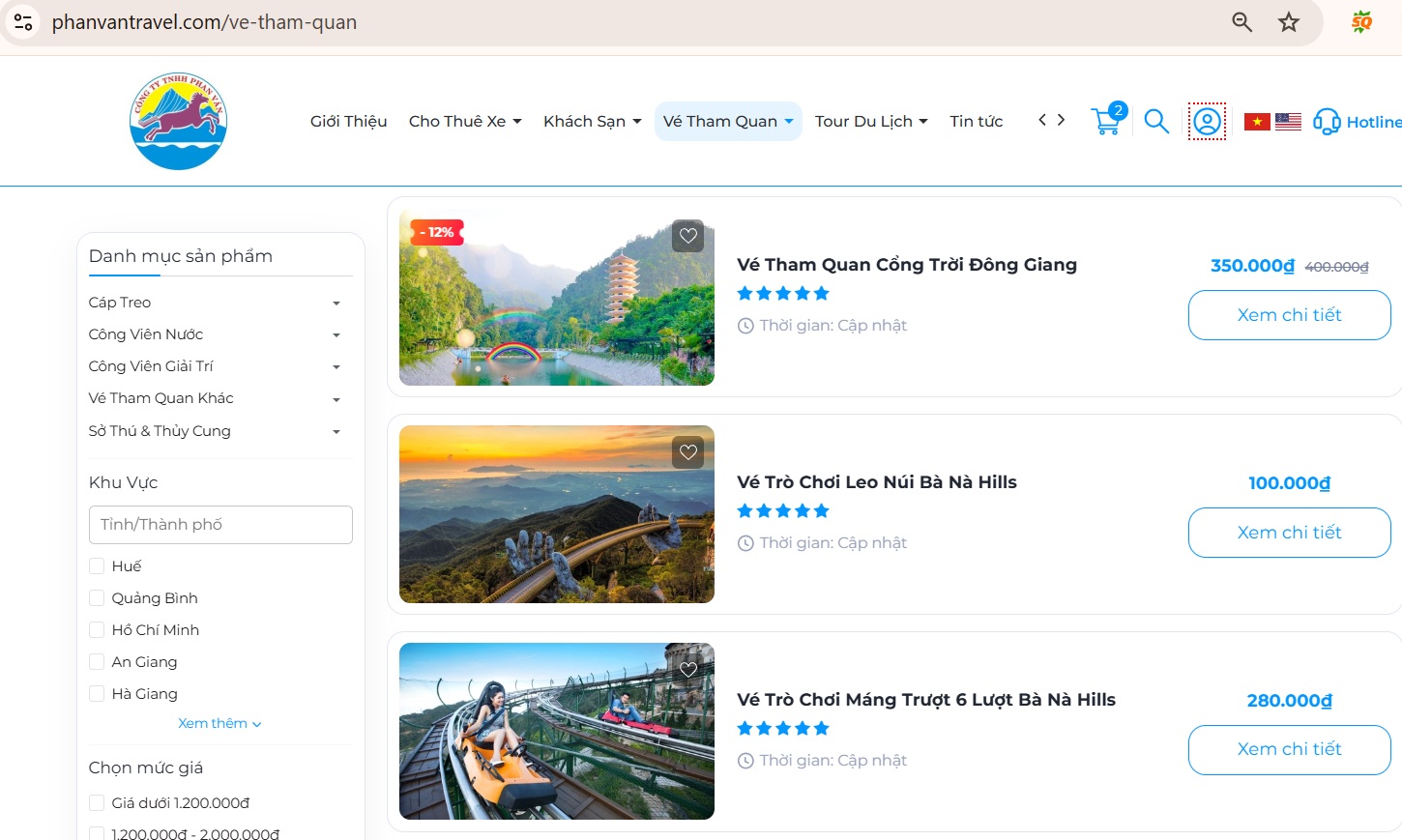Bookmark the page with the browser star
This screenshot has height=840, width=1402.
(1289, 20)
